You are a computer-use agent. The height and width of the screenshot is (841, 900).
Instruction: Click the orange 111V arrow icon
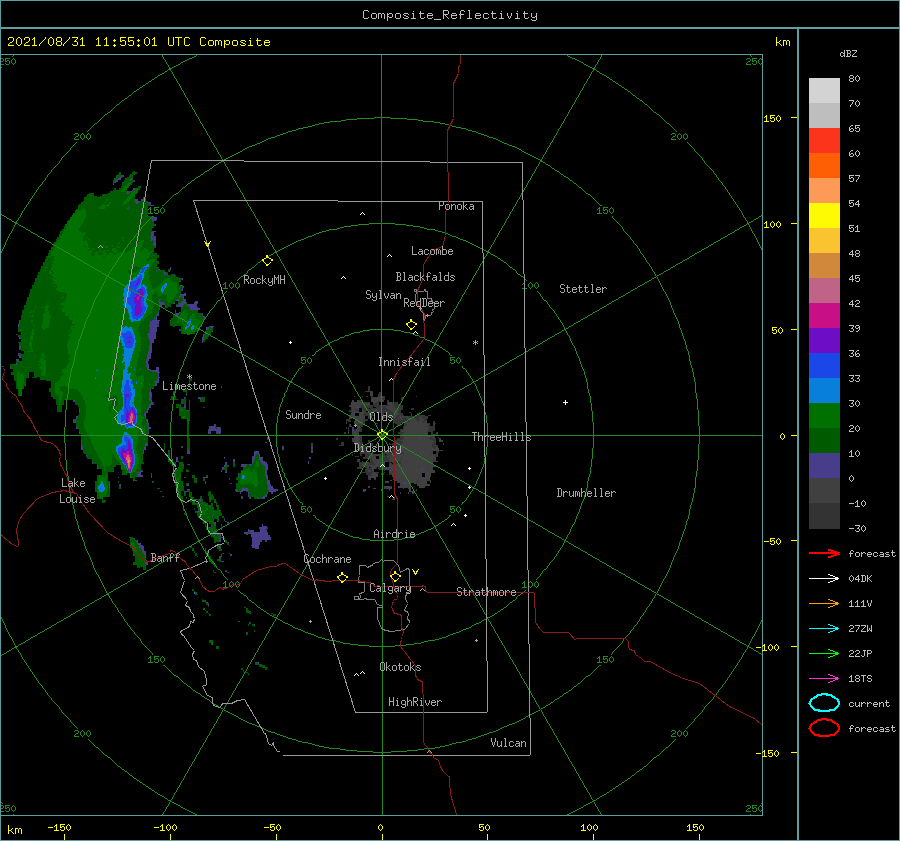click(824, 603)
